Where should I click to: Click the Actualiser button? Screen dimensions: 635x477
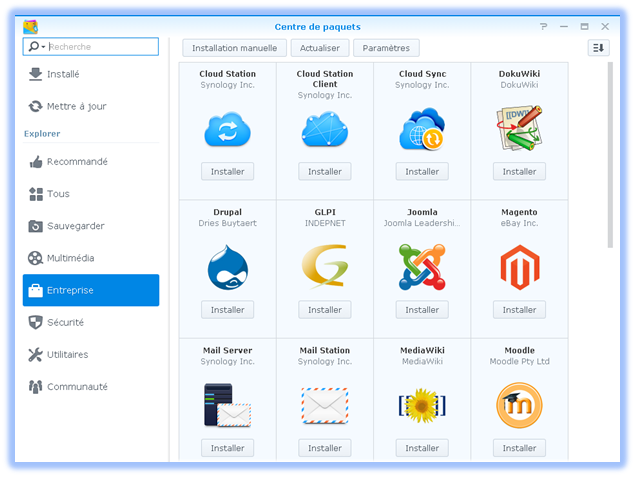(x=320, y=48)
